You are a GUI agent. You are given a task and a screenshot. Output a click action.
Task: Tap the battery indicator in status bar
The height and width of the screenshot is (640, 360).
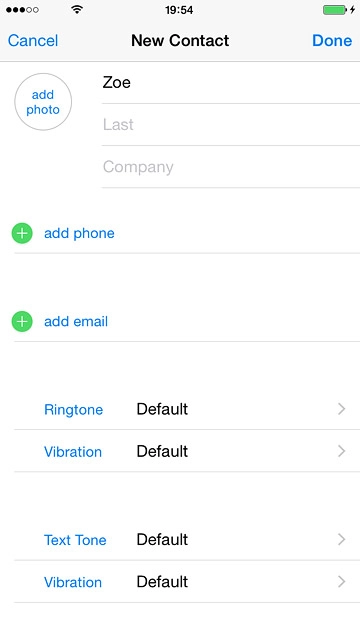[x=338, y=9]
